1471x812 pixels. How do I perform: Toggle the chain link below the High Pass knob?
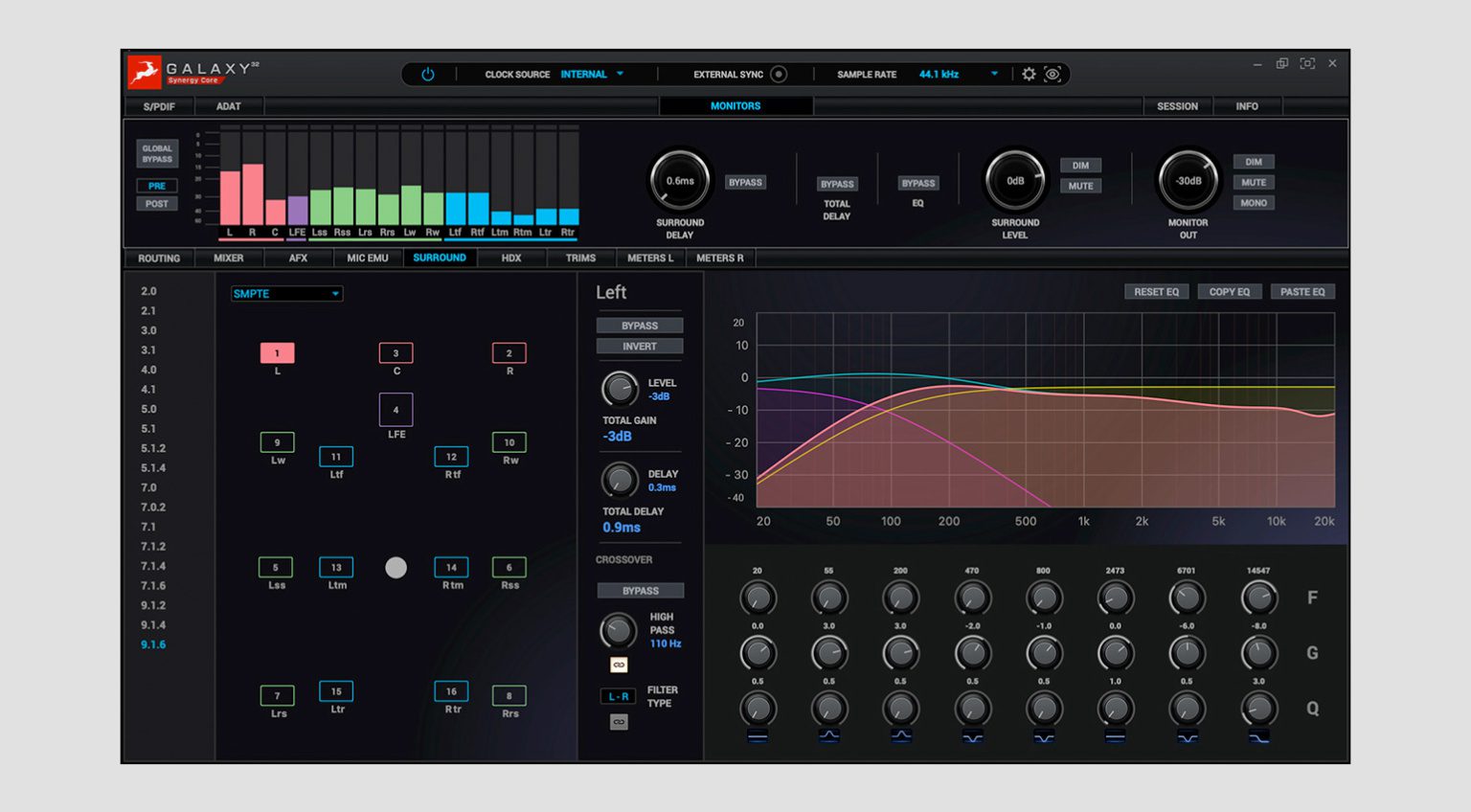tap(620, 665)
